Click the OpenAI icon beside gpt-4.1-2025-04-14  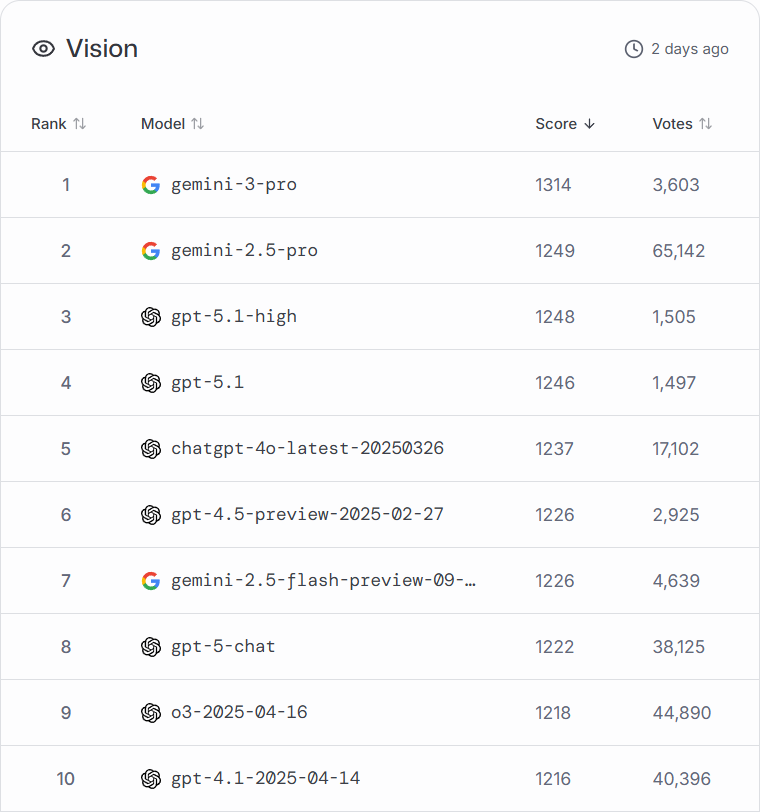[151, 779]
